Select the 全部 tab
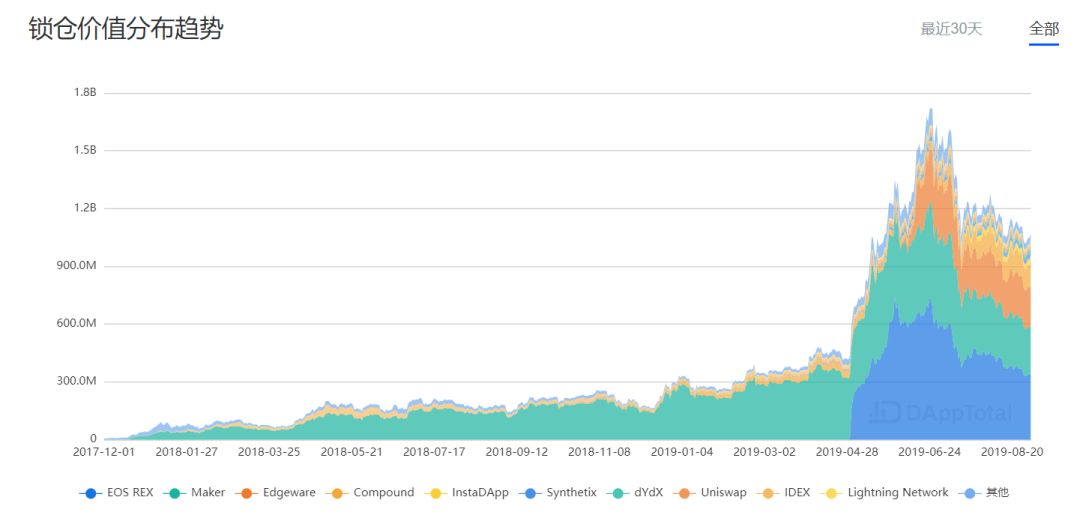The image size is (1080, 527). pos(1043,29)
